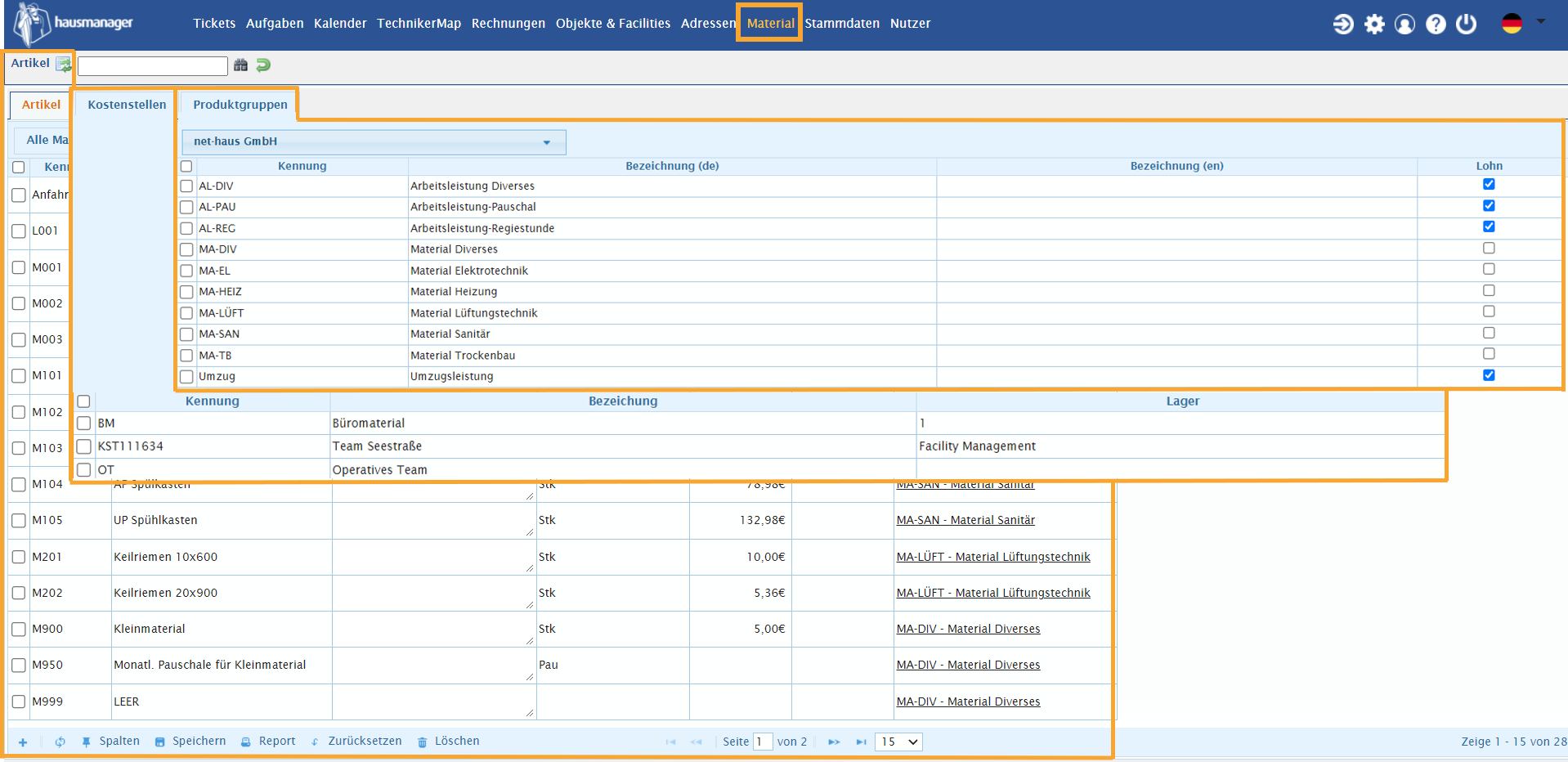Select all cost centers via header checkbox
The width and height of the screenshot is (1568, 762).
[x=83, y=401]
